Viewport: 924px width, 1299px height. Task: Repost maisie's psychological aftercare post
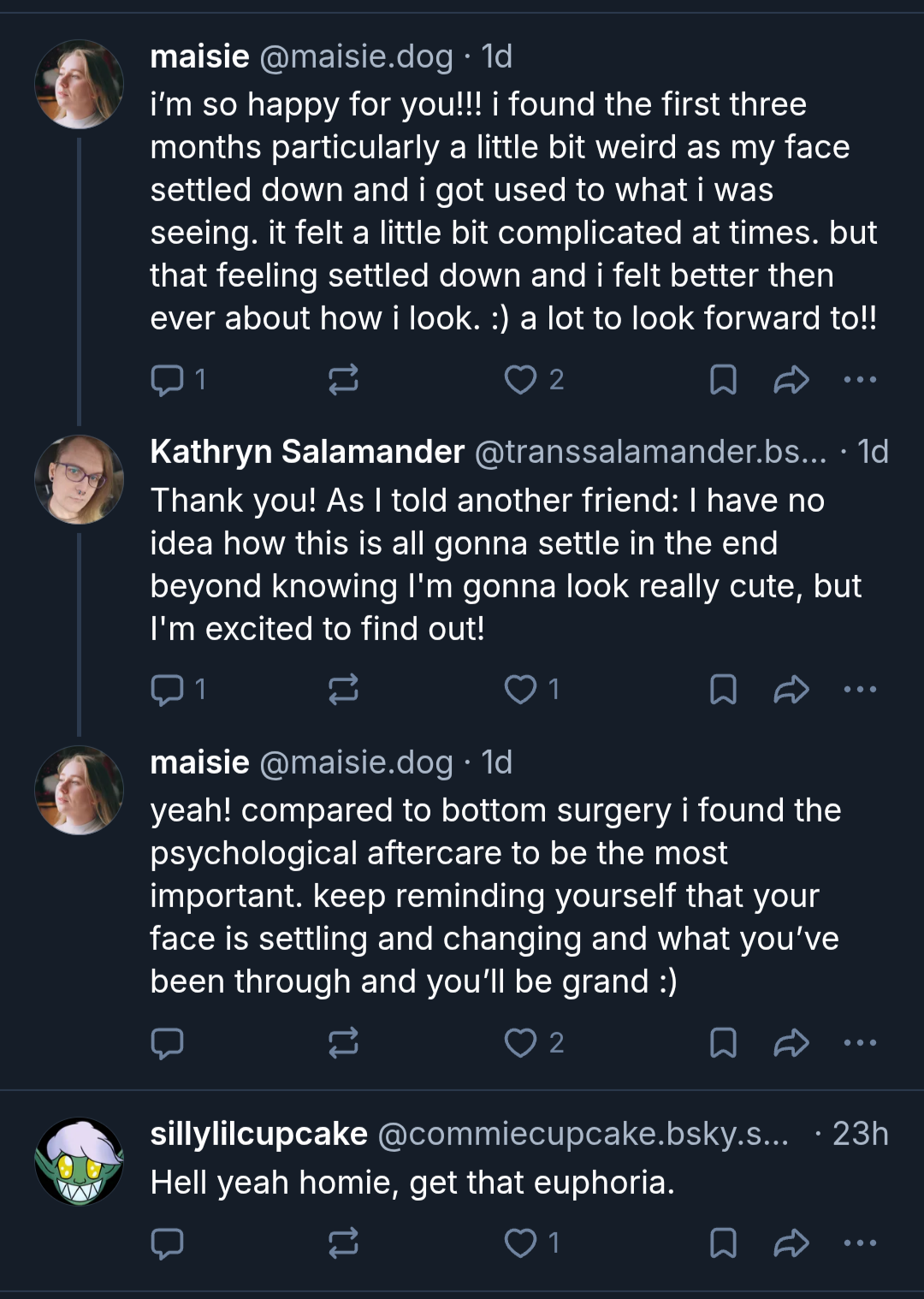344,1042
